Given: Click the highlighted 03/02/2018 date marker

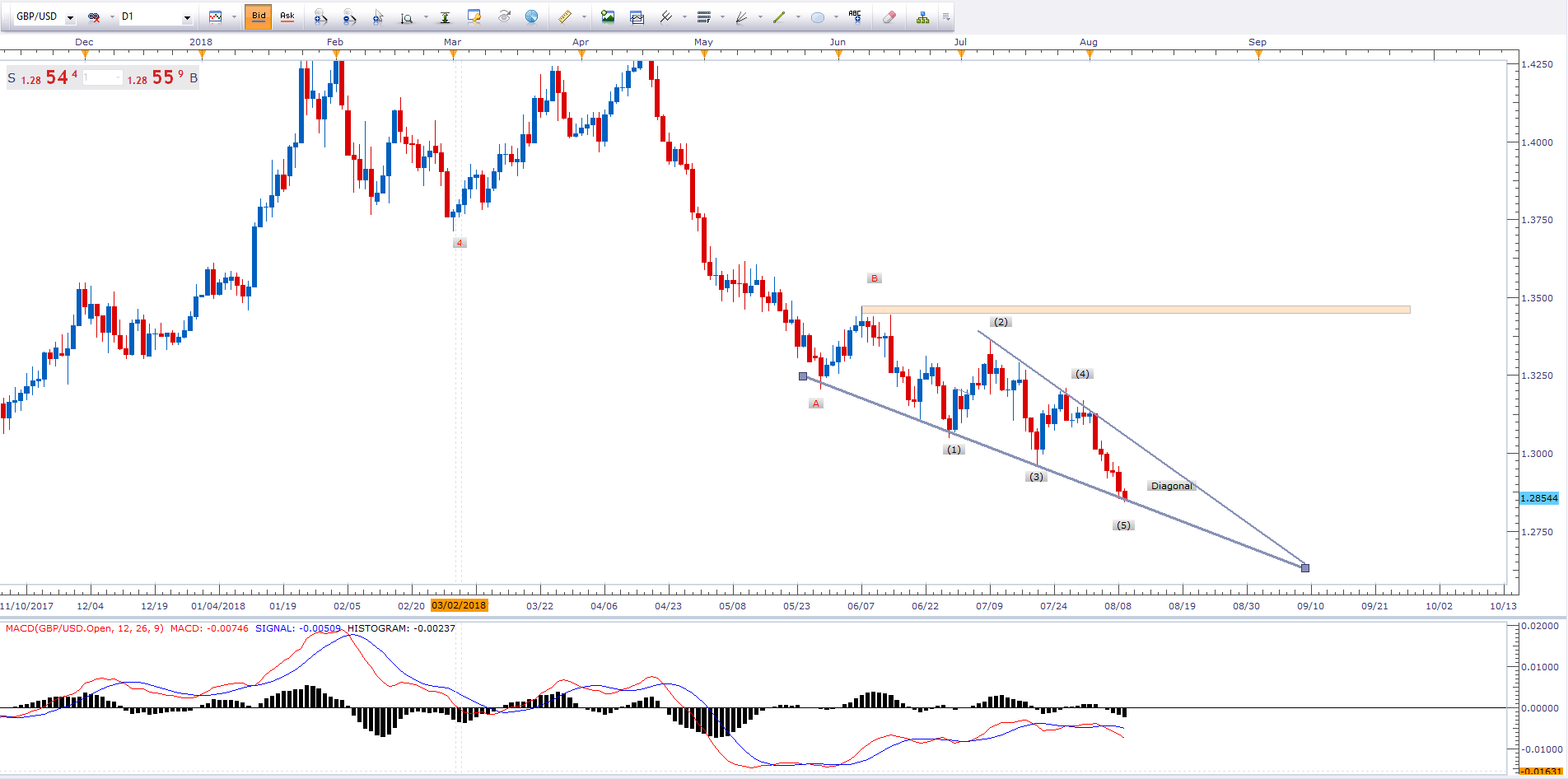Looking at the screenshot, I should tap(459, 605).
